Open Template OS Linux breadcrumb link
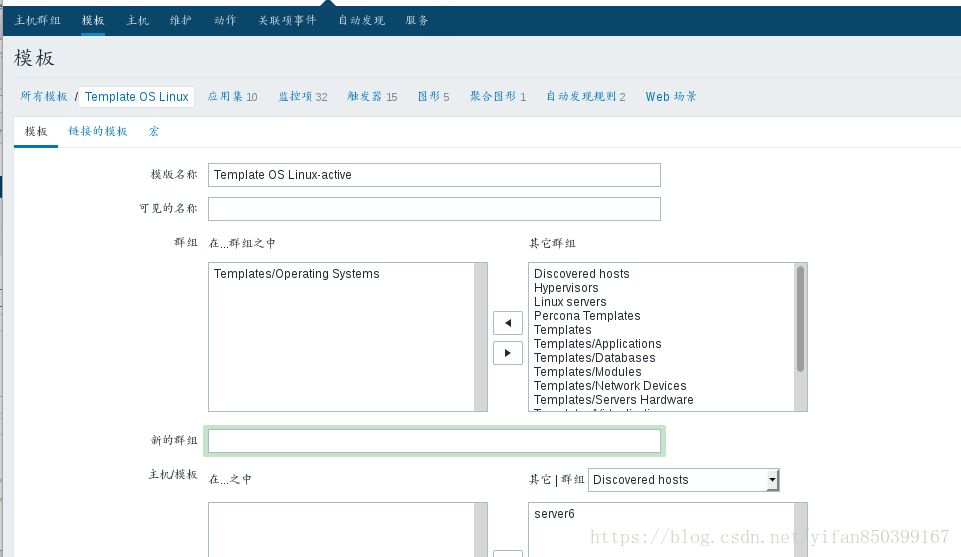Image resolution: width=961 pixels, height=557 pixels. tap(137, 97)
